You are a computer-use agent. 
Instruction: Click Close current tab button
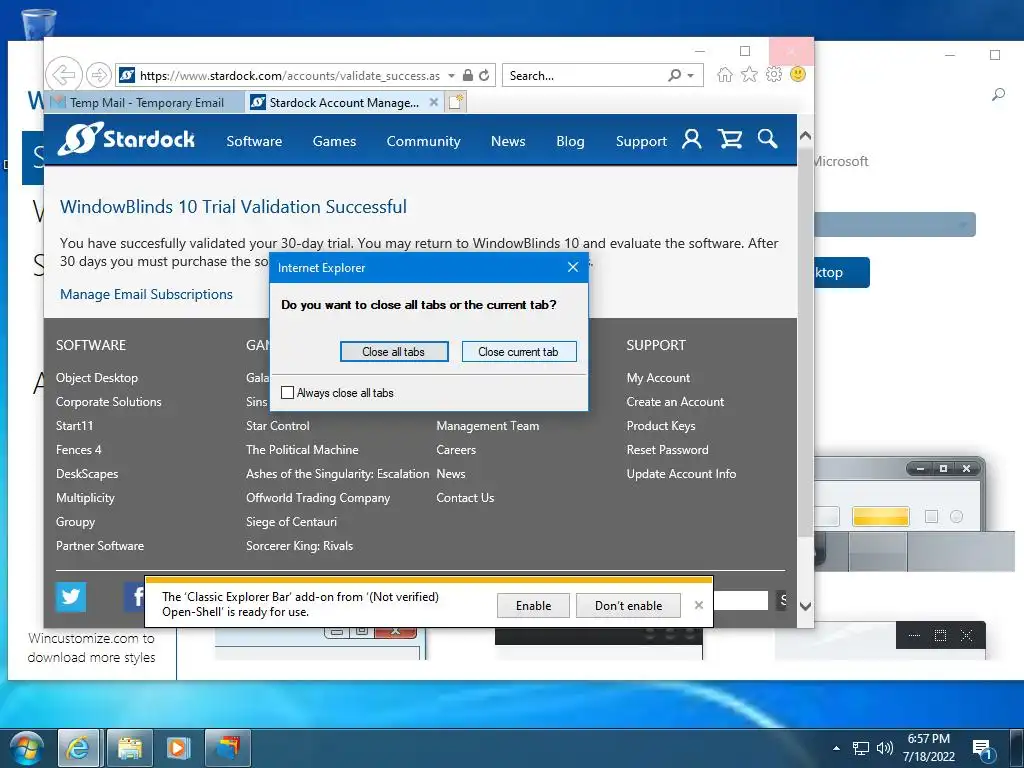(519, 351)
